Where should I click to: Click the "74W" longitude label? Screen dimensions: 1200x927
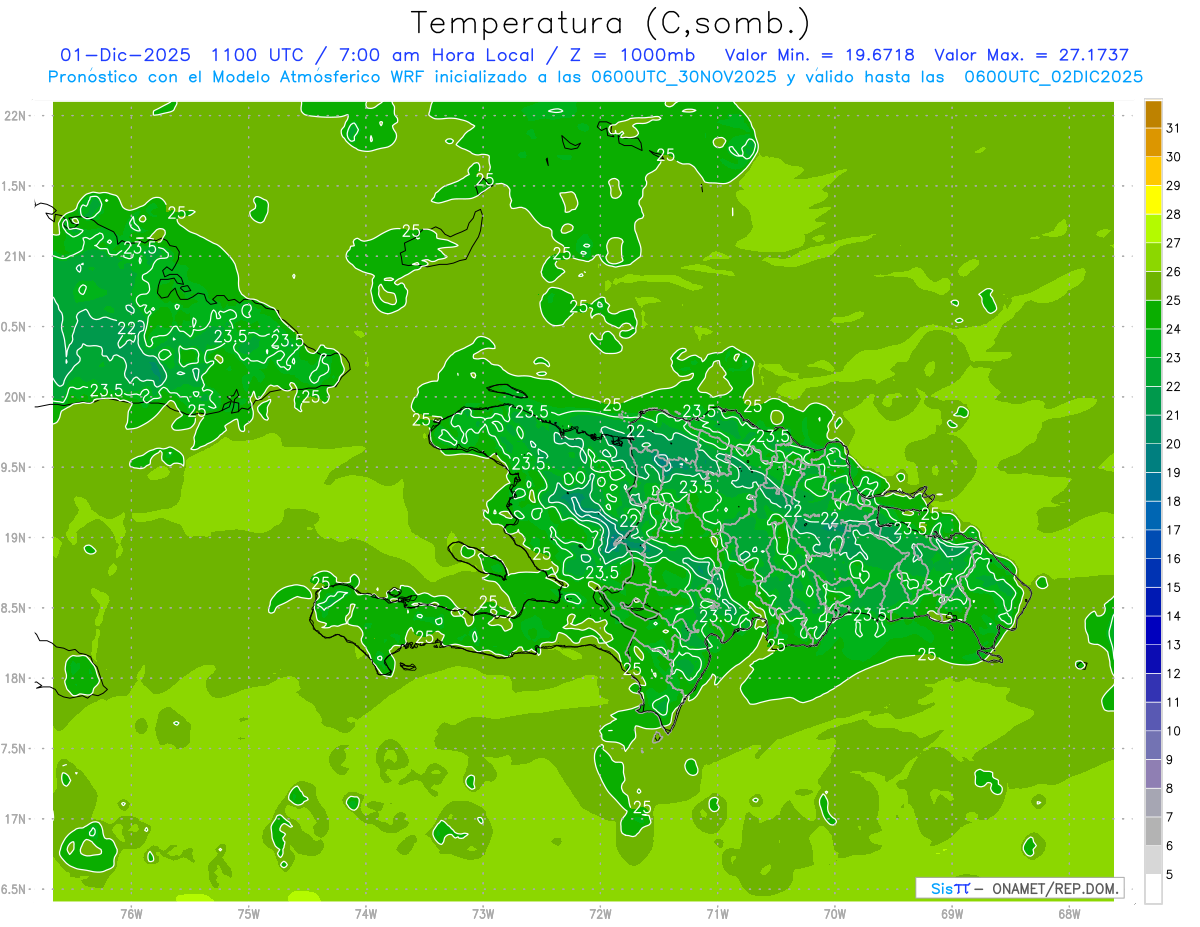pos(365,913)
